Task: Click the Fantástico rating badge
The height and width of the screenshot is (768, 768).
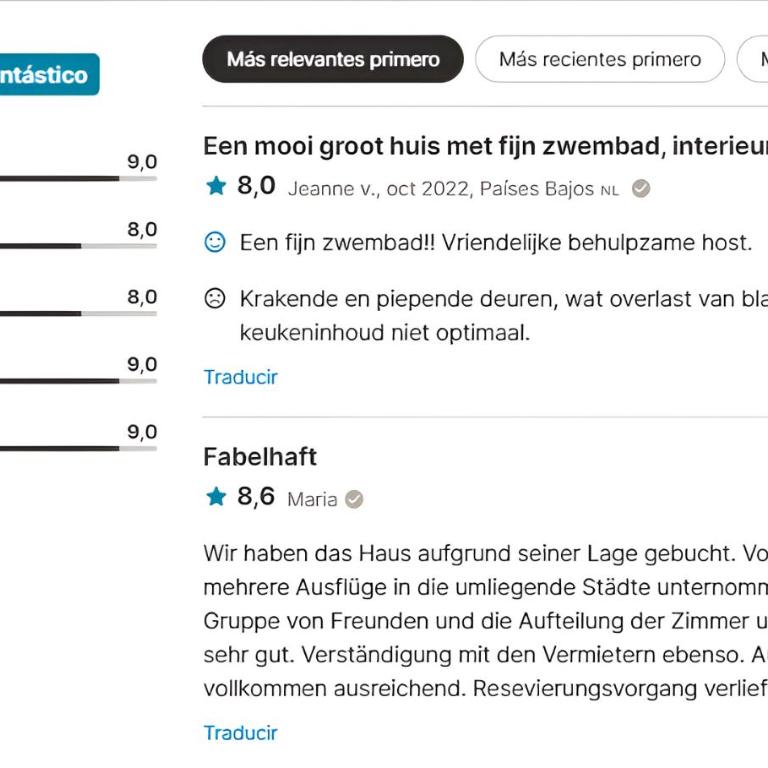Action: tap(49, 74)
